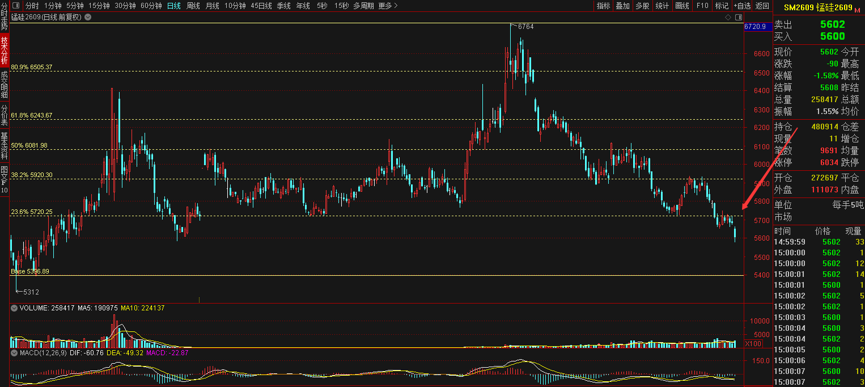Image resolution: width=865 pixels, height=387 pixels.
Task: Click the 61.8% 6243.67 Fibonacci level label
Action: coord(32,115)
